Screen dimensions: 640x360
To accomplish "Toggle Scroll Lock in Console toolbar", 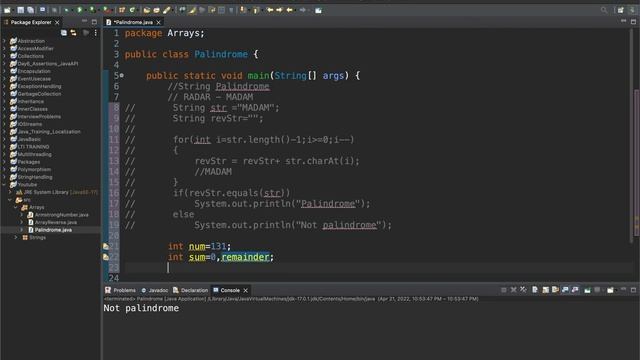I will tap(546, 290).
